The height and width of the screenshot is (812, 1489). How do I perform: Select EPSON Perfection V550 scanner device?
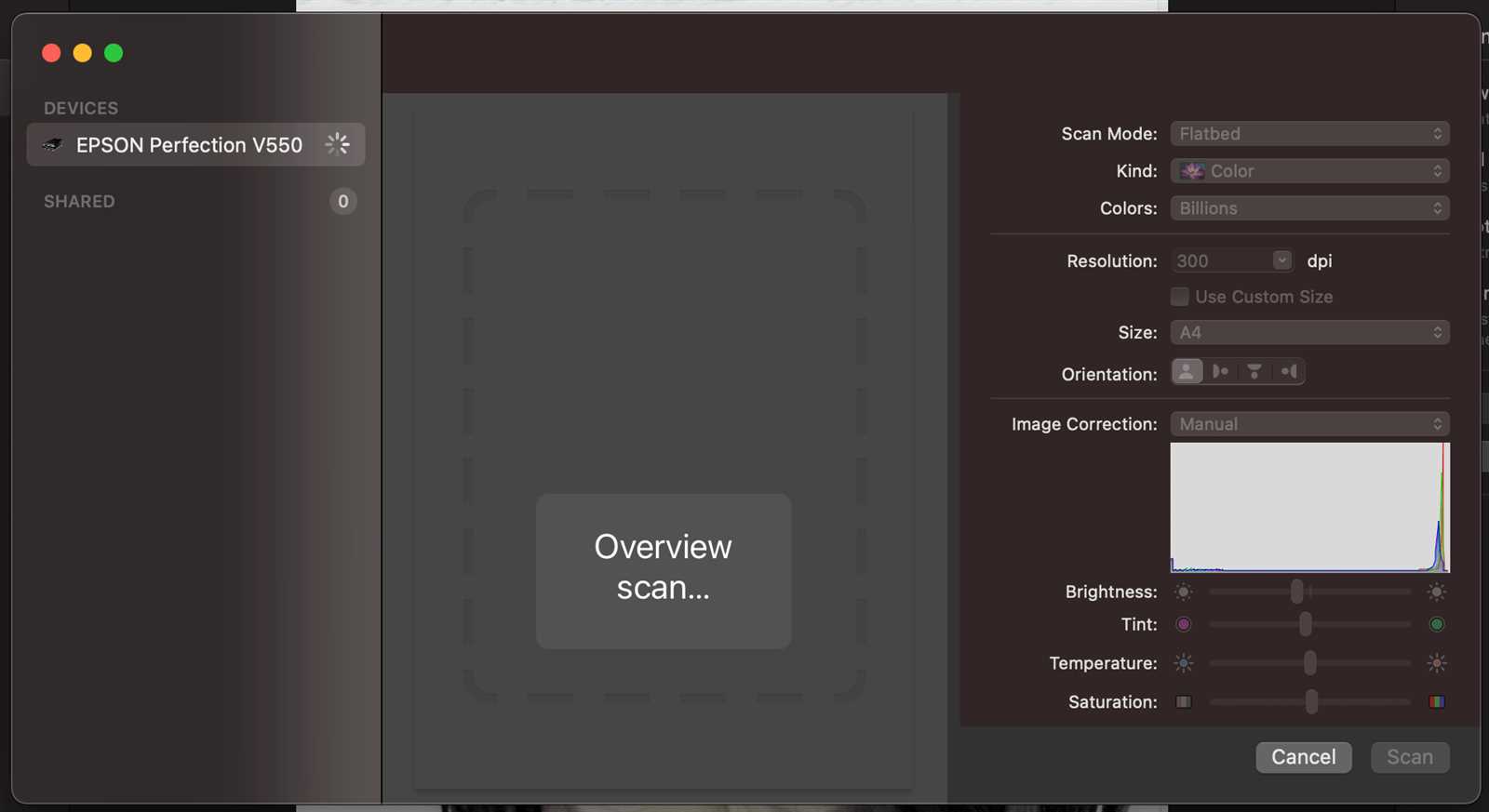195,145
